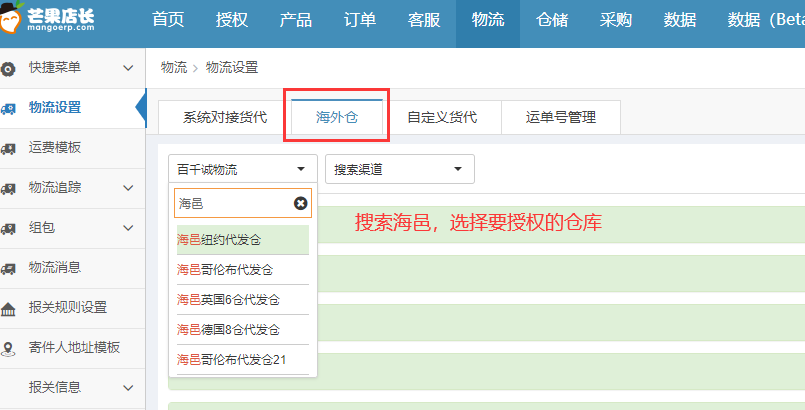Select 物流设置 in the sidebar

[x=72, y=108]
